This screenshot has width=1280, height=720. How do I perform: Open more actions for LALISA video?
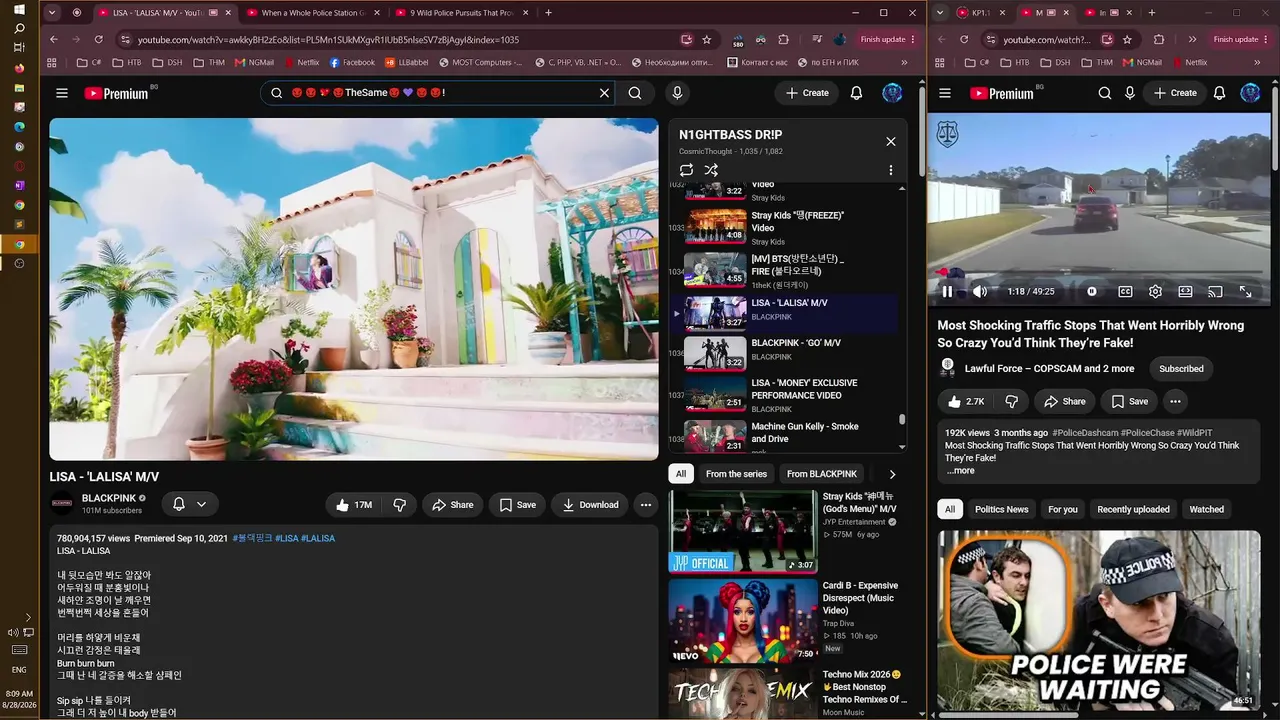pyautogui.click(x=646, y=505)
